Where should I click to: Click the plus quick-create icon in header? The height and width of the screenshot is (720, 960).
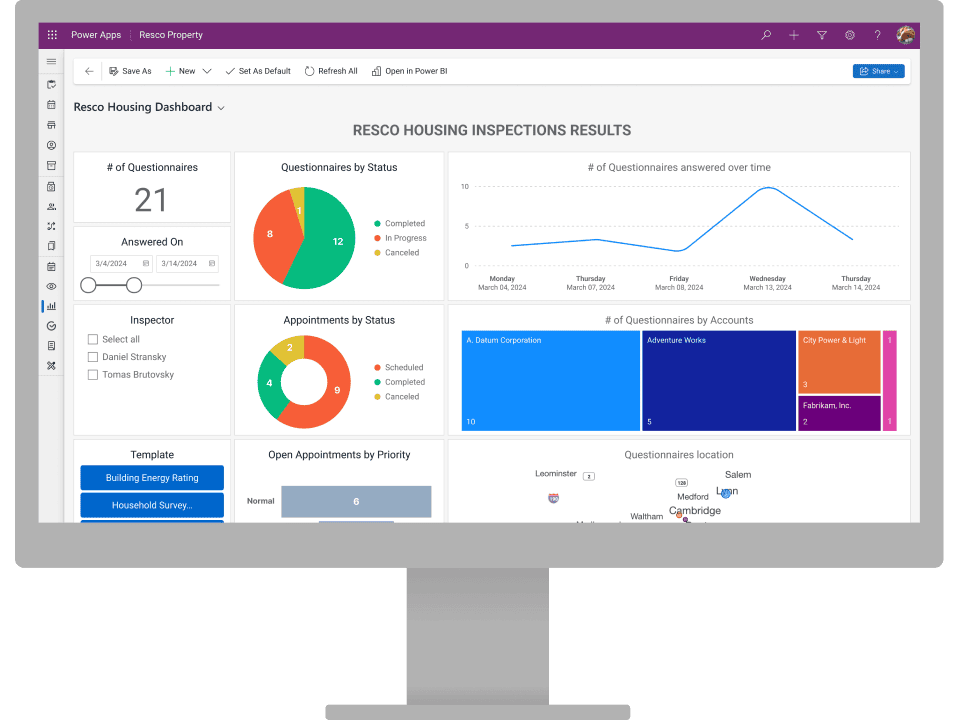pyautogui.click(x=793, y=35)
